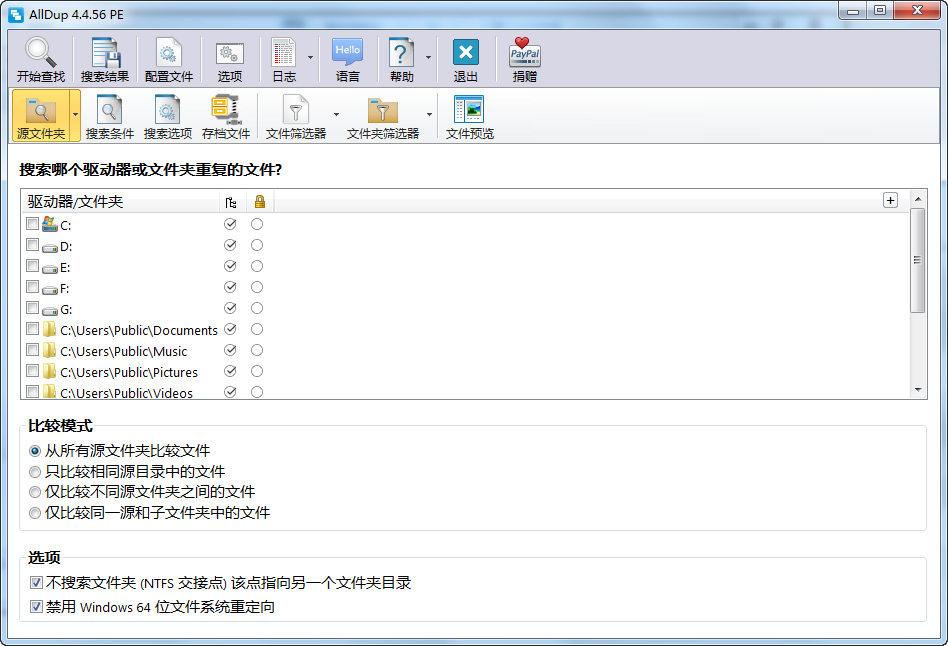Check the G: drive checkbox
The height and width of the screenshot is (646, 948).
33,308
